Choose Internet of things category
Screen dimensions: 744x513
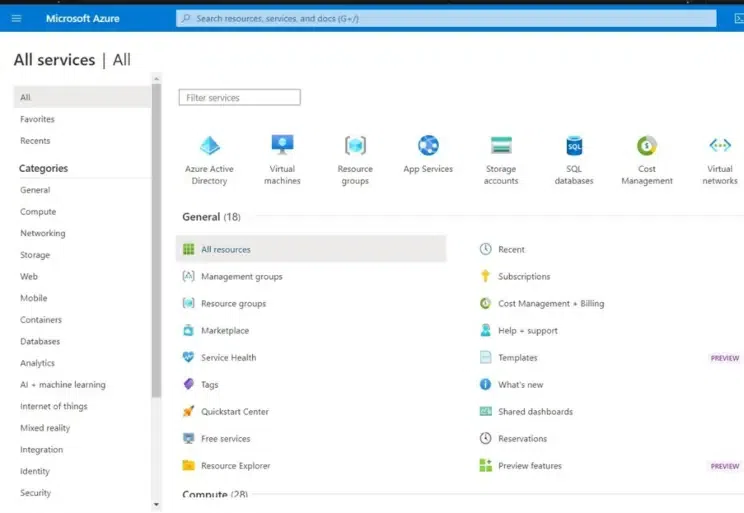[54, 406]
